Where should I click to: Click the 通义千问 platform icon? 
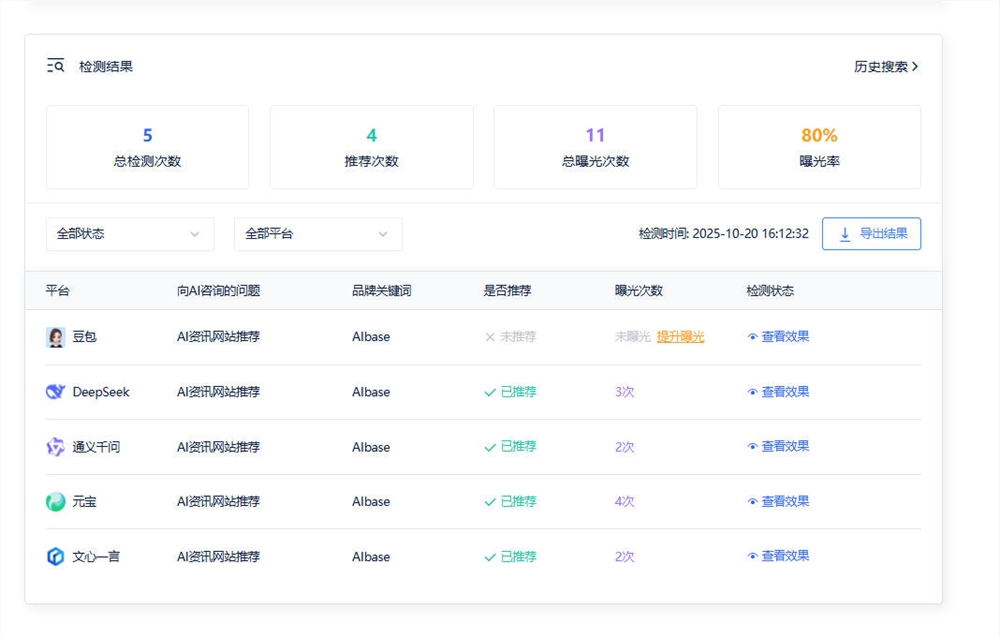point(55,447)
